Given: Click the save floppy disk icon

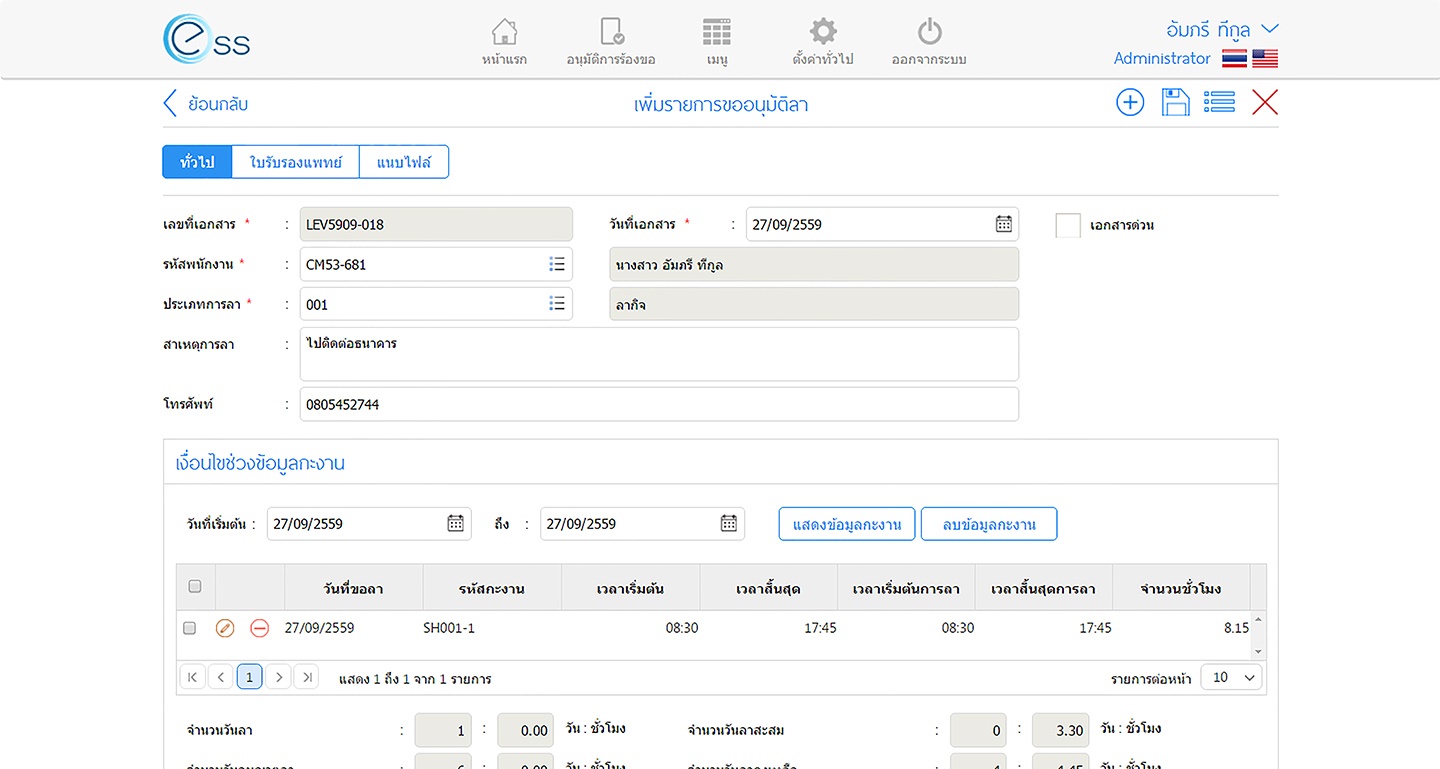Looking at the screenshot, I should click(x=1175, y=102).
